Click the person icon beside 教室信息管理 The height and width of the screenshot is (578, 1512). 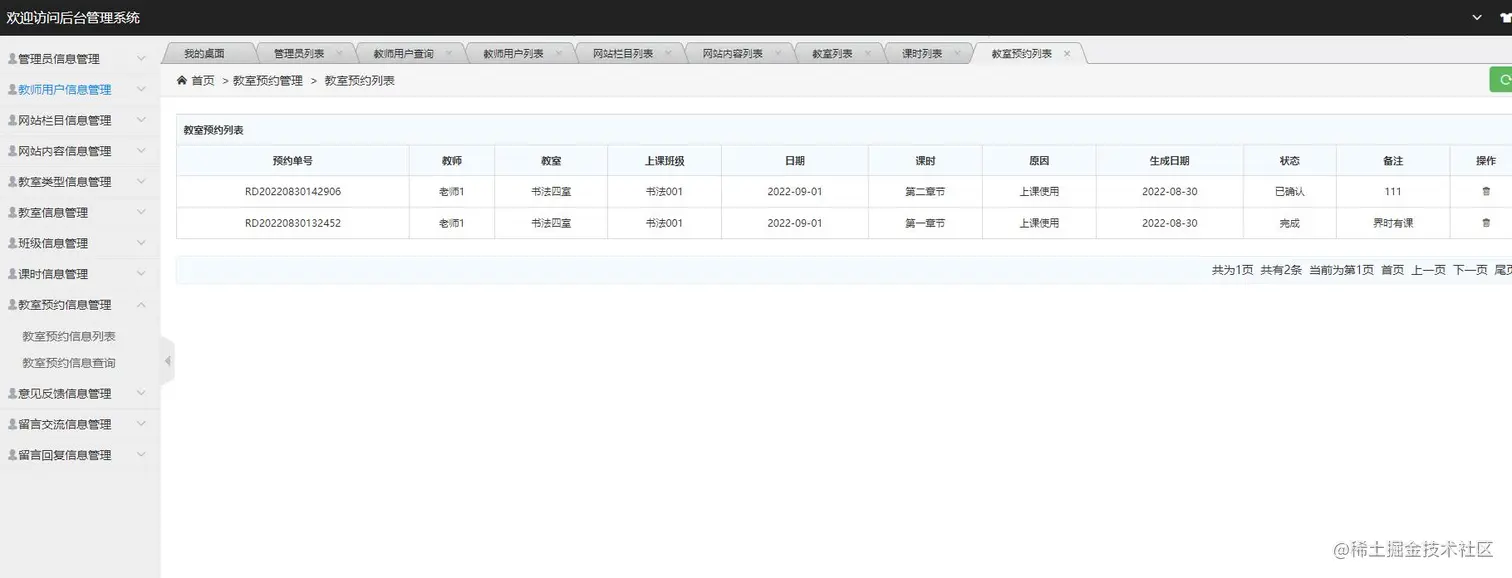click(x=12, y=213)
